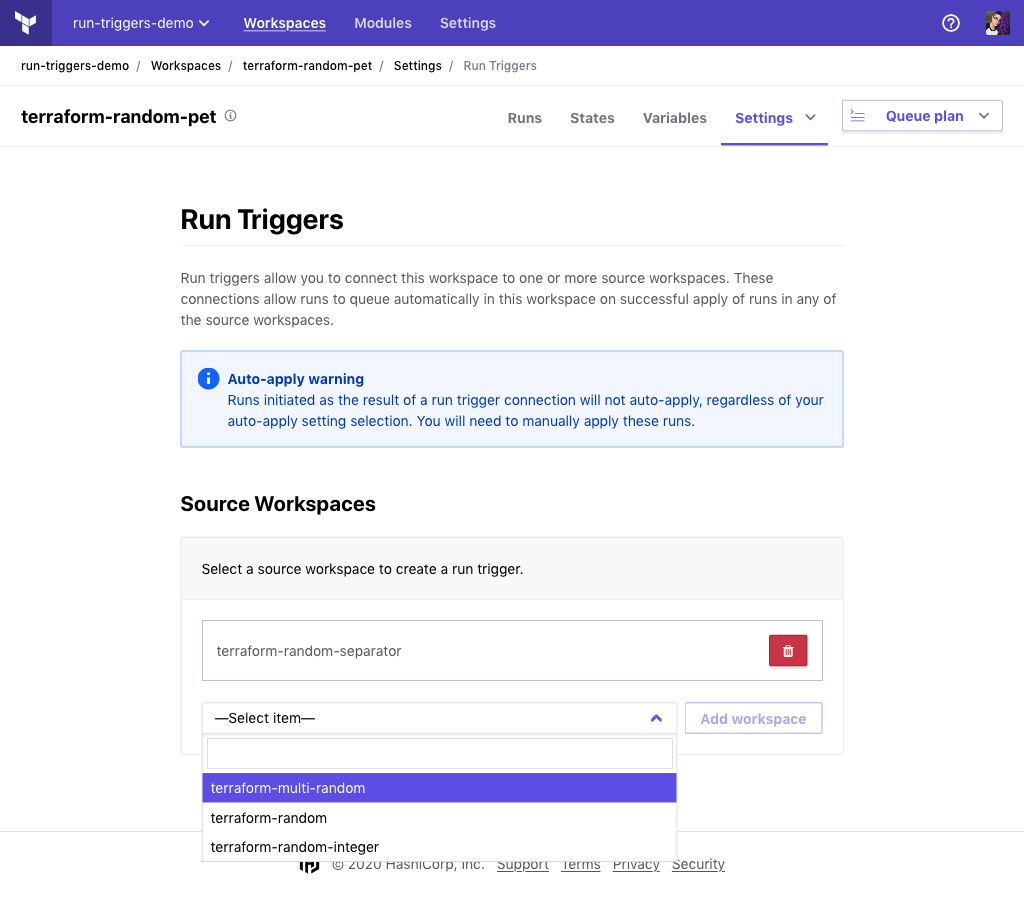The image size is (1024, 900).
Task: Select terraform-multi-random option
Action: click(x=440, y=788)
